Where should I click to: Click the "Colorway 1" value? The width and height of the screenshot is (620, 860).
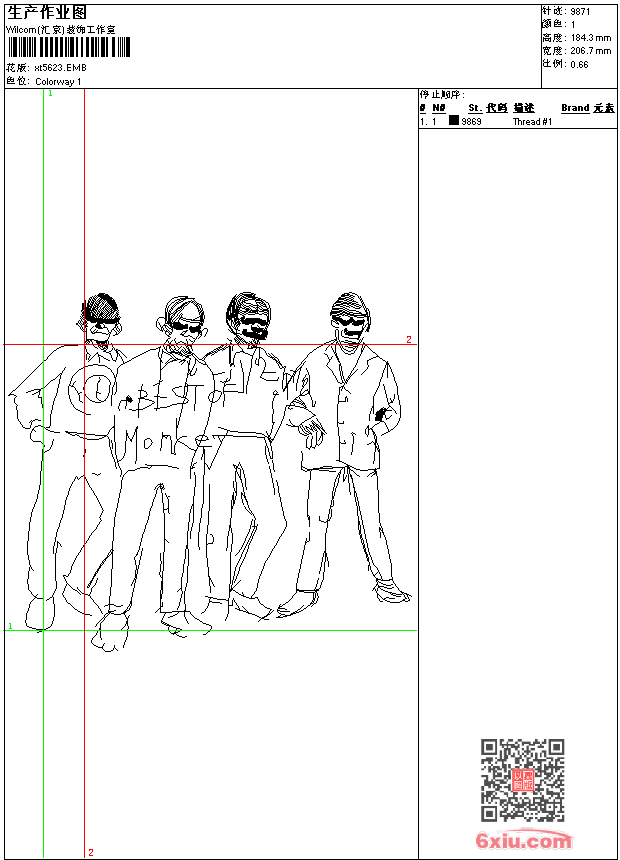click(58, 82)
